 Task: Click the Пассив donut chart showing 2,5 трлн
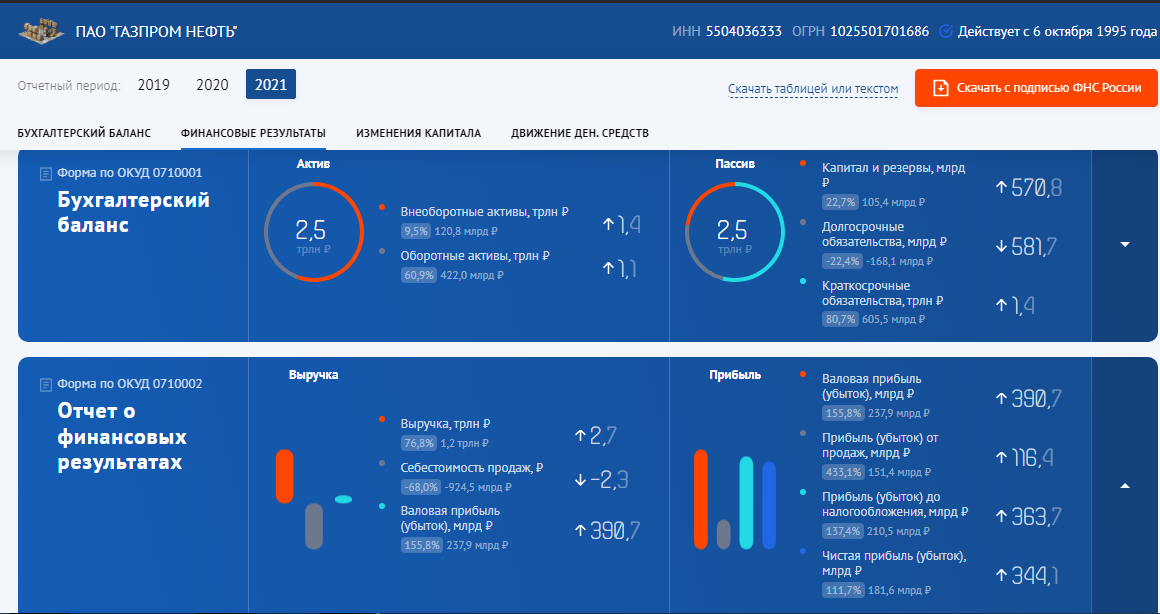(732, 233)
